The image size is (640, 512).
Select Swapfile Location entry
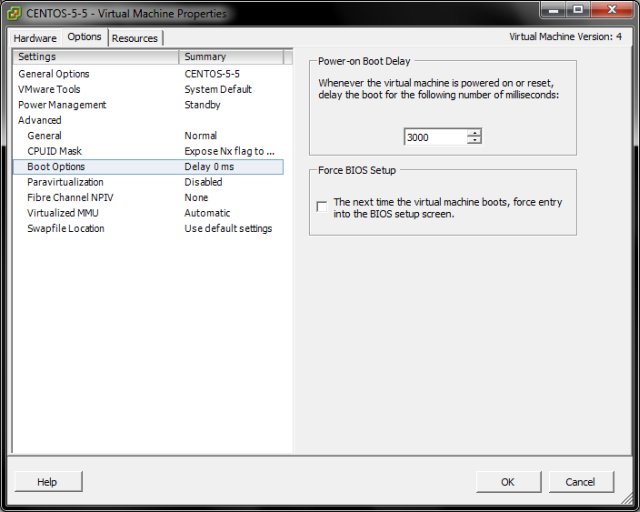pos(65,229)
